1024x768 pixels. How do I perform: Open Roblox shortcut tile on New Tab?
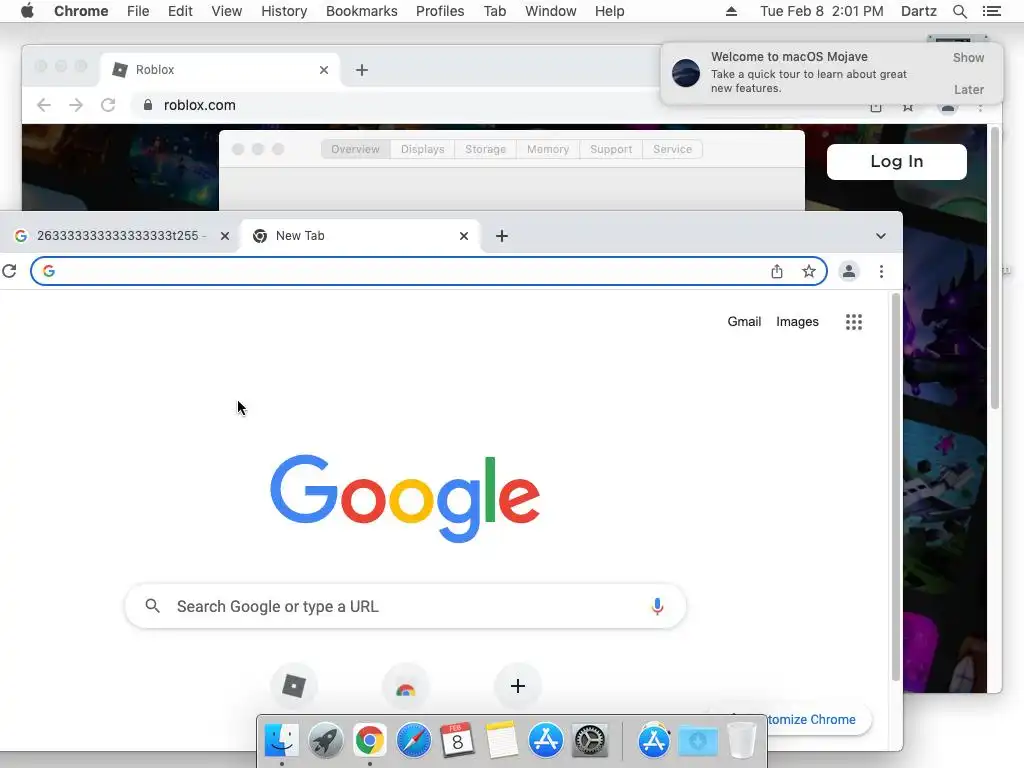coord(294,686)
